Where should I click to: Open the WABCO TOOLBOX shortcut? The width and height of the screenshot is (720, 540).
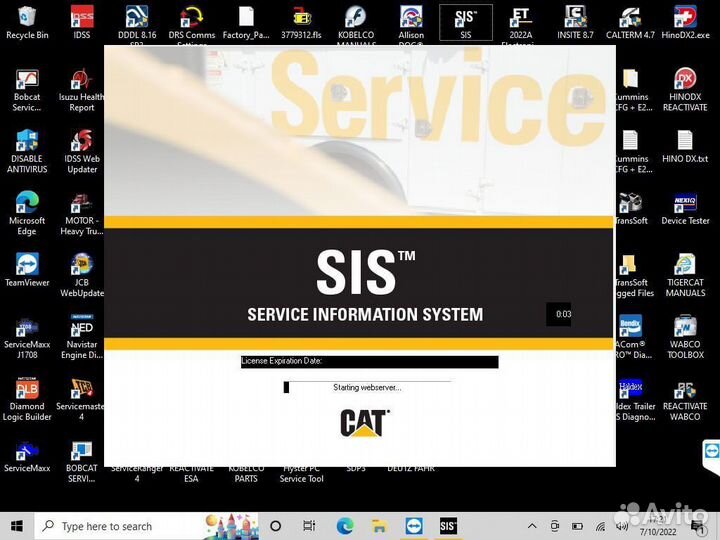tap(685, 337)
